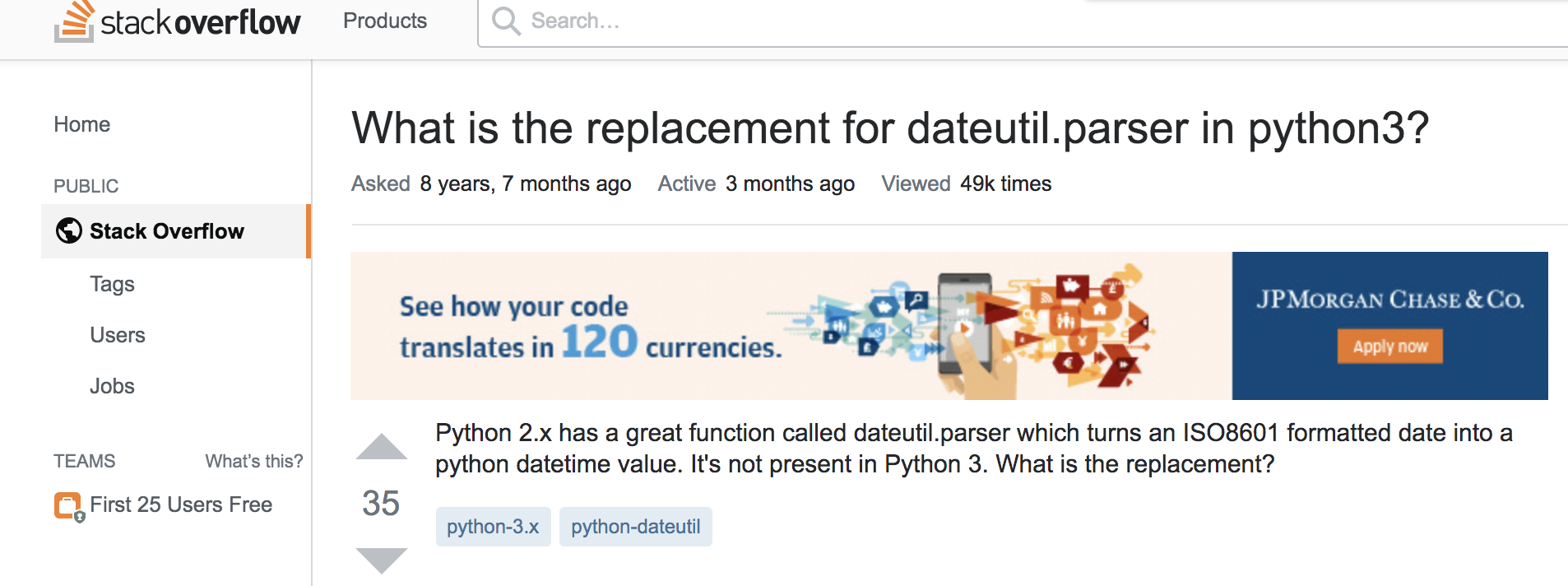Select Users in the left sidebar
The width and height of the screenshot is (1568, 586).
pyautogui.click(x=117, y=335)
